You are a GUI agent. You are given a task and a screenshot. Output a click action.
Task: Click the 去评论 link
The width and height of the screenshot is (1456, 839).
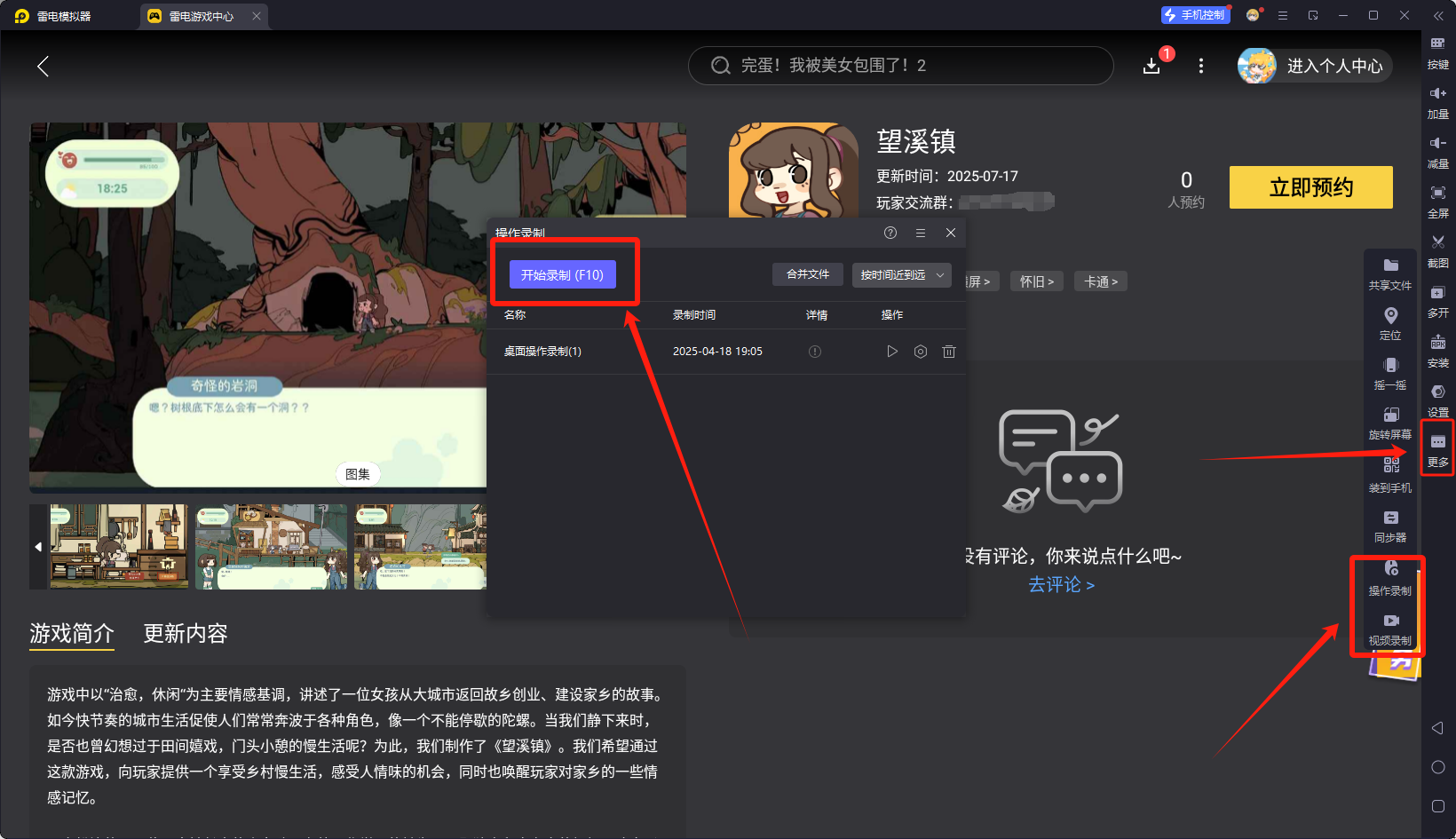coord(1061,584)
